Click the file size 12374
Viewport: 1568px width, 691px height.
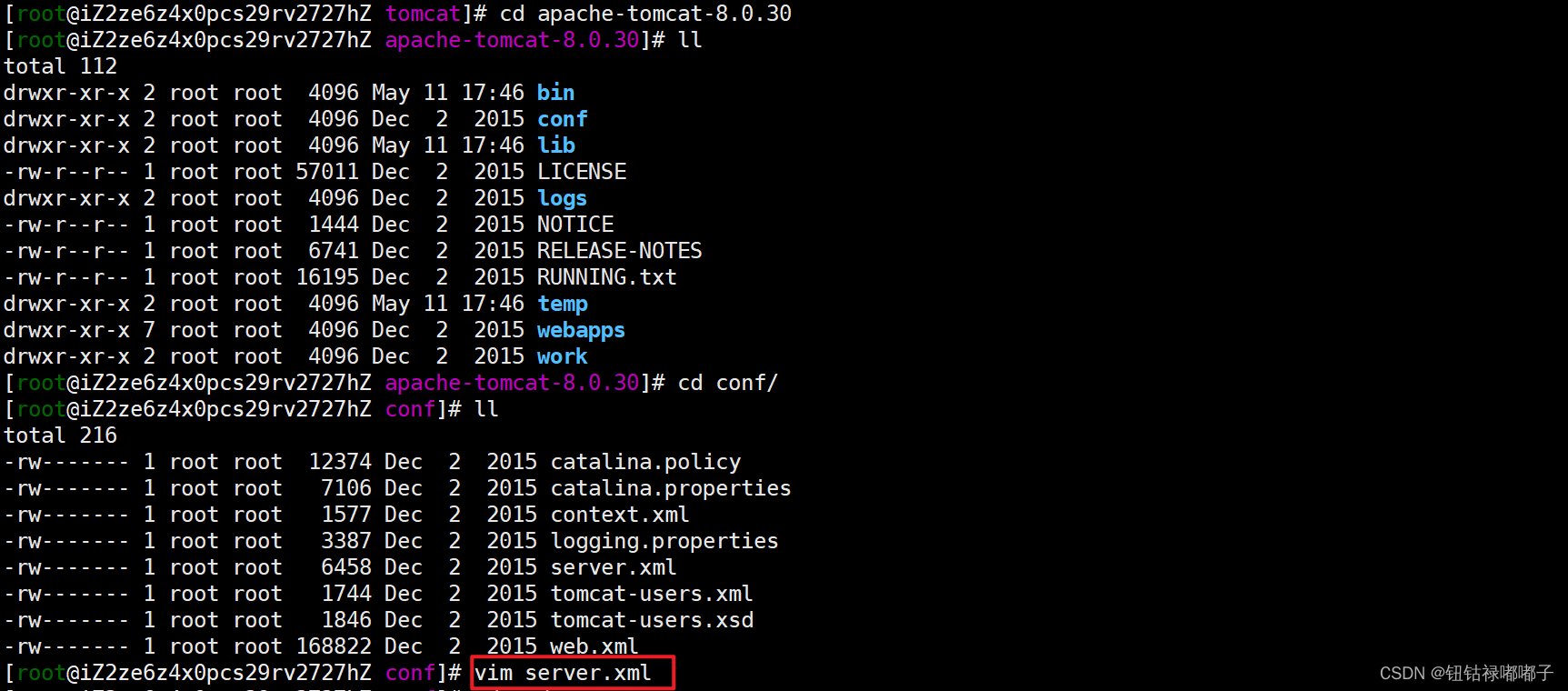340,462
